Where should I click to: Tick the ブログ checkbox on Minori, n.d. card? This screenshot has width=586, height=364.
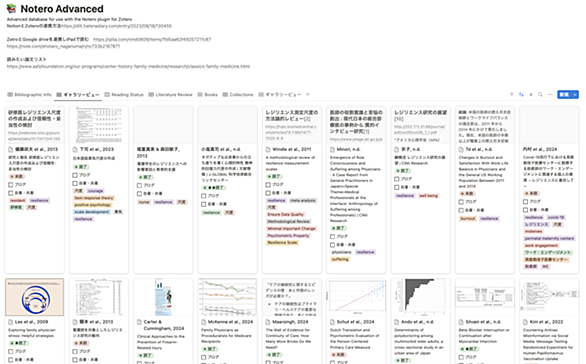(332, 237)
